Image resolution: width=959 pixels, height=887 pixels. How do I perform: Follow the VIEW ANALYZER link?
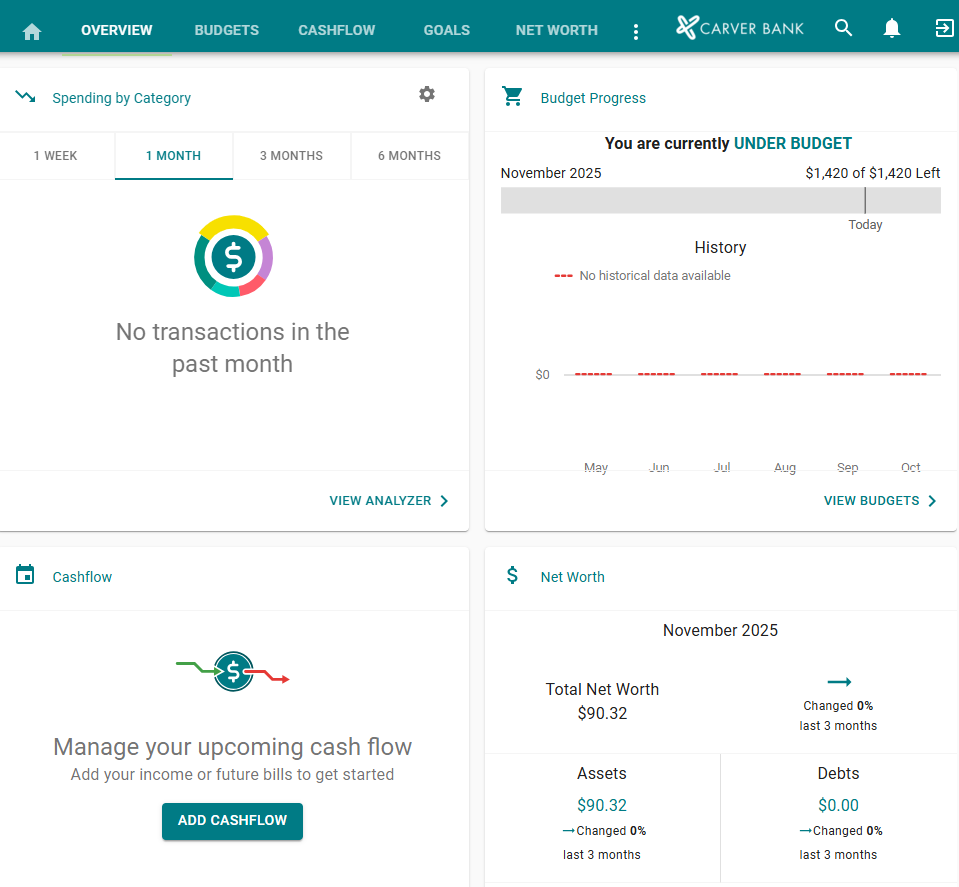[x=389, y=501]
